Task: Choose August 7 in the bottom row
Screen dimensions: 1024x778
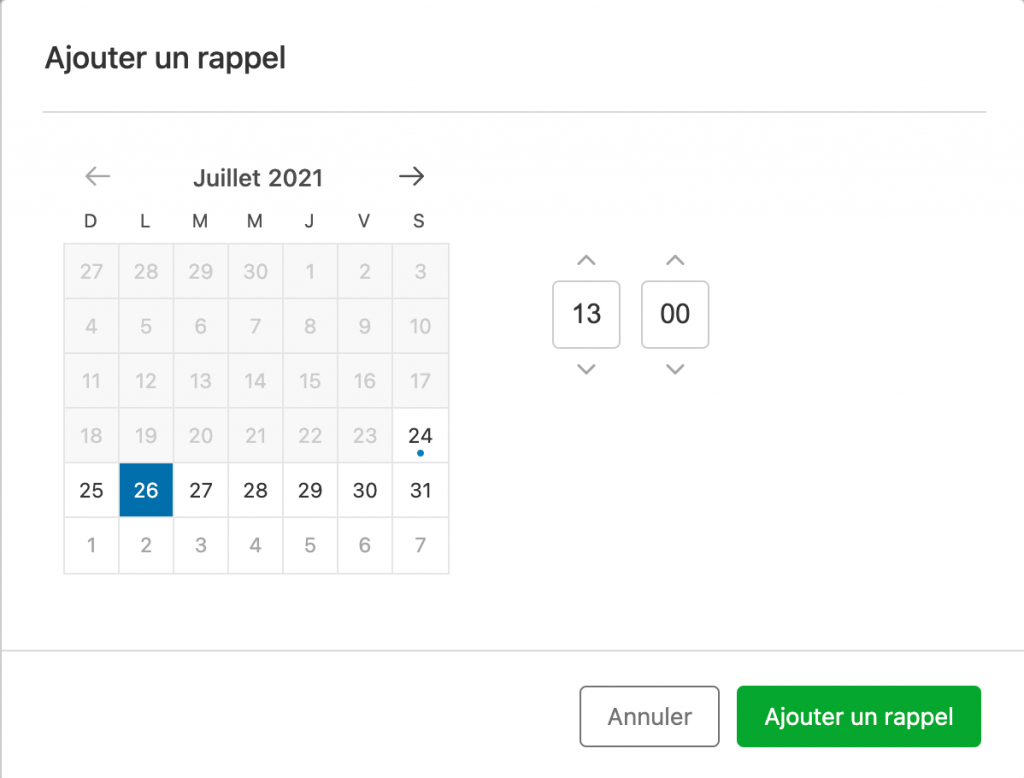Action: (421, 545)
